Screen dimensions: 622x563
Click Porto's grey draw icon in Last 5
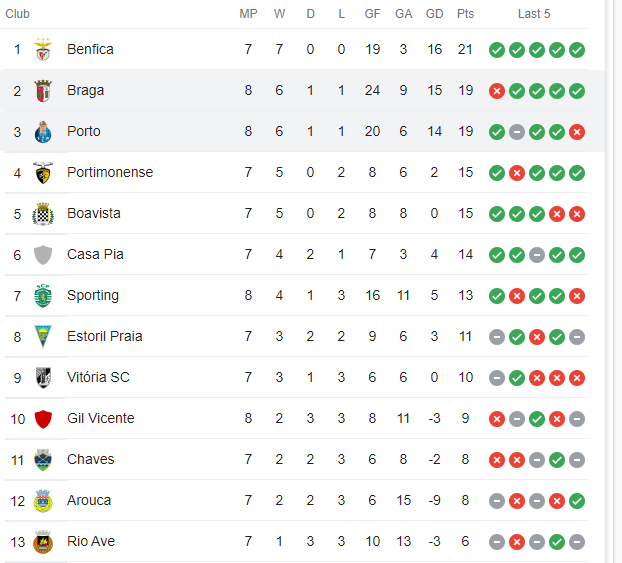(x=517, y=132)
